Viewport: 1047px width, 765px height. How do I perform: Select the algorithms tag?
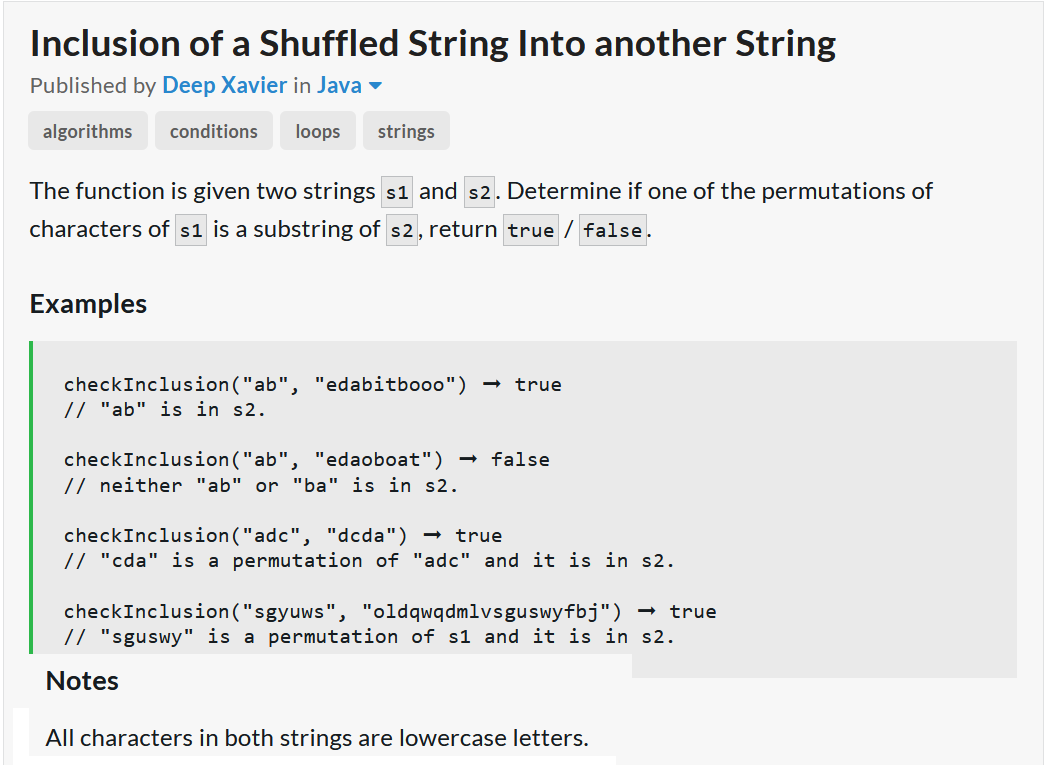point(88,131)
